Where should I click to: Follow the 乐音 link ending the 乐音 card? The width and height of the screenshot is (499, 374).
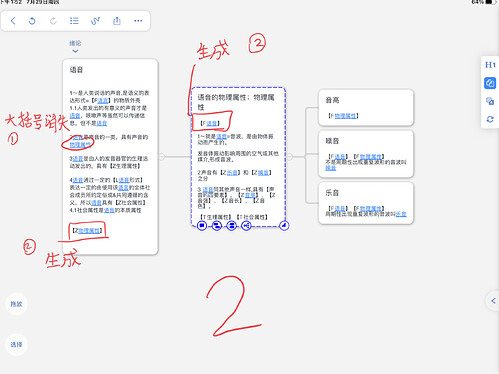click(401, 214)
